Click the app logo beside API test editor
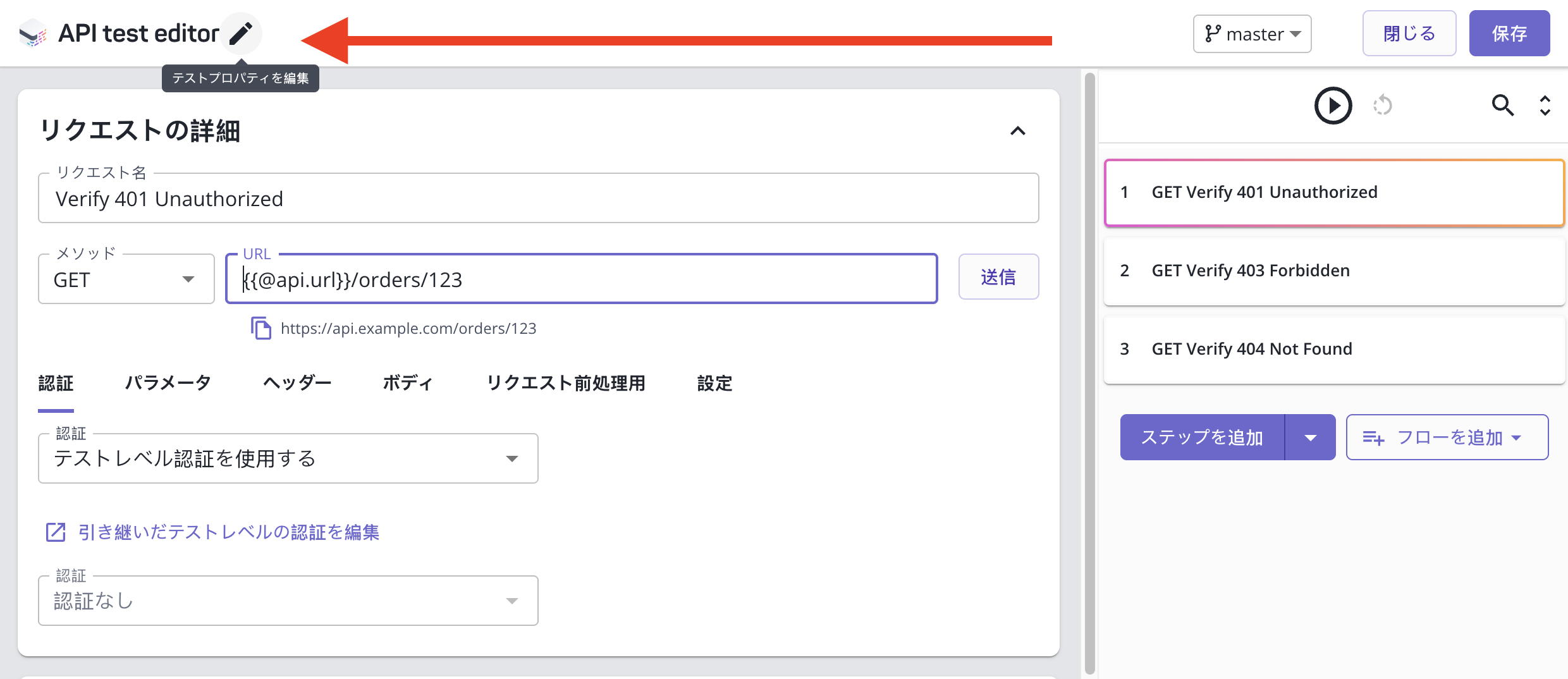1568x679 pixels. [33, 33]
